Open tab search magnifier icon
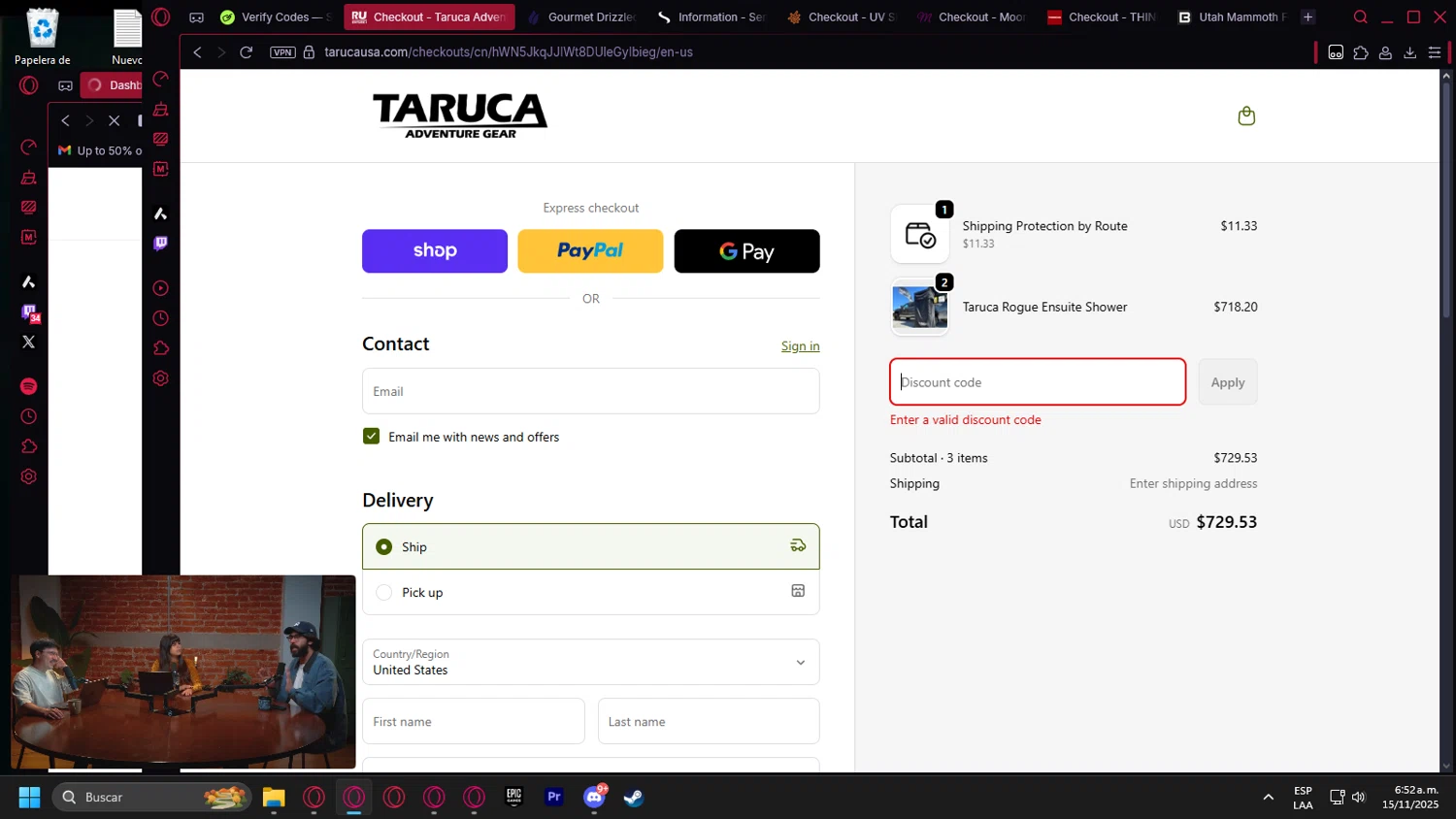 click(x=1360, y=16)
